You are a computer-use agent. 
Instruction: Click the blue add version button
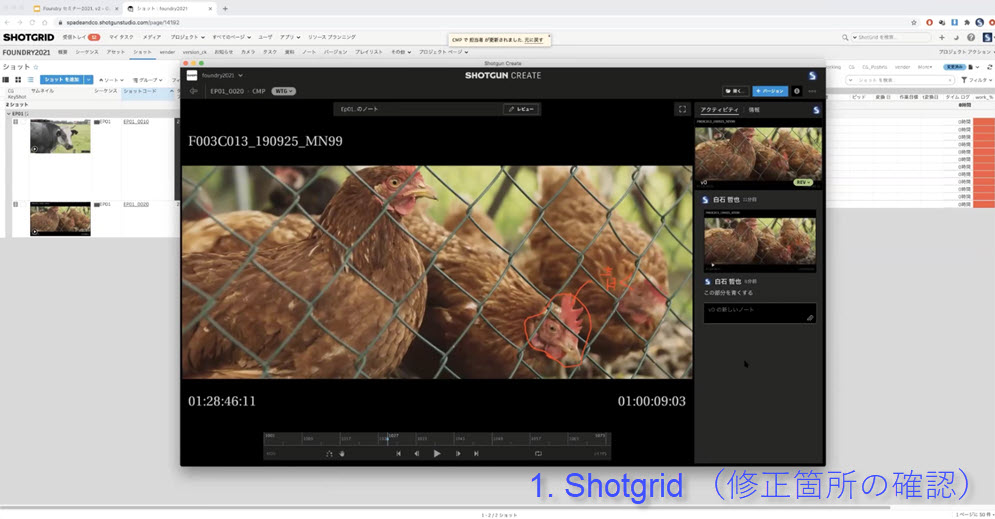point(770,91)
